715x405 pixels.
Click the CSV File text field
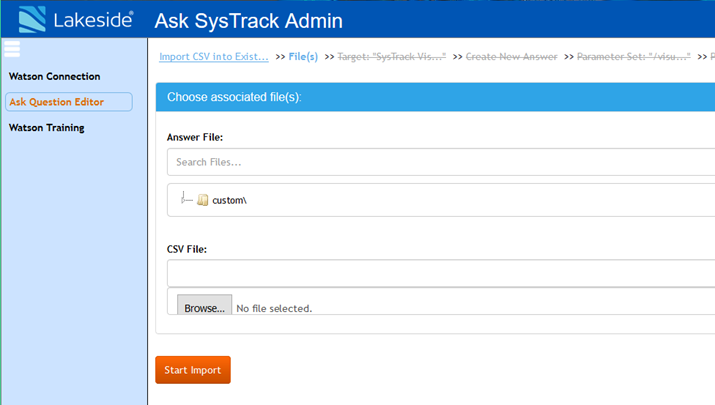coord(441,273)
